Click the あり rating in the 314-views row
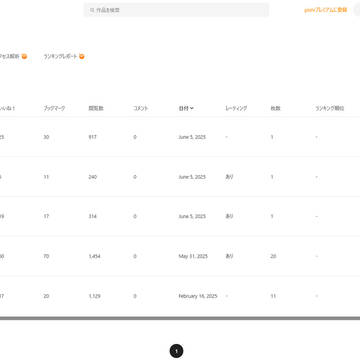This screenshot has width=360, height=360. [229, 216]
